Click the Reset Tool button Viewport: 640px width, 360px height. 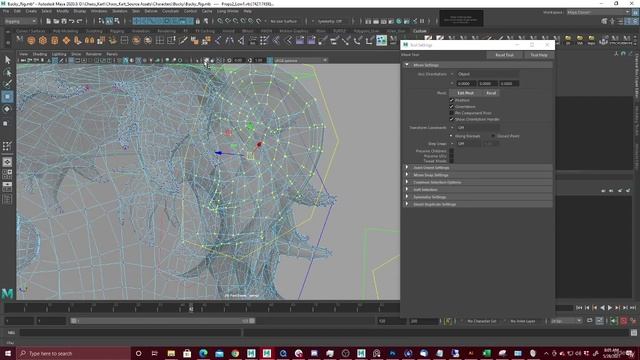point(504,55)
